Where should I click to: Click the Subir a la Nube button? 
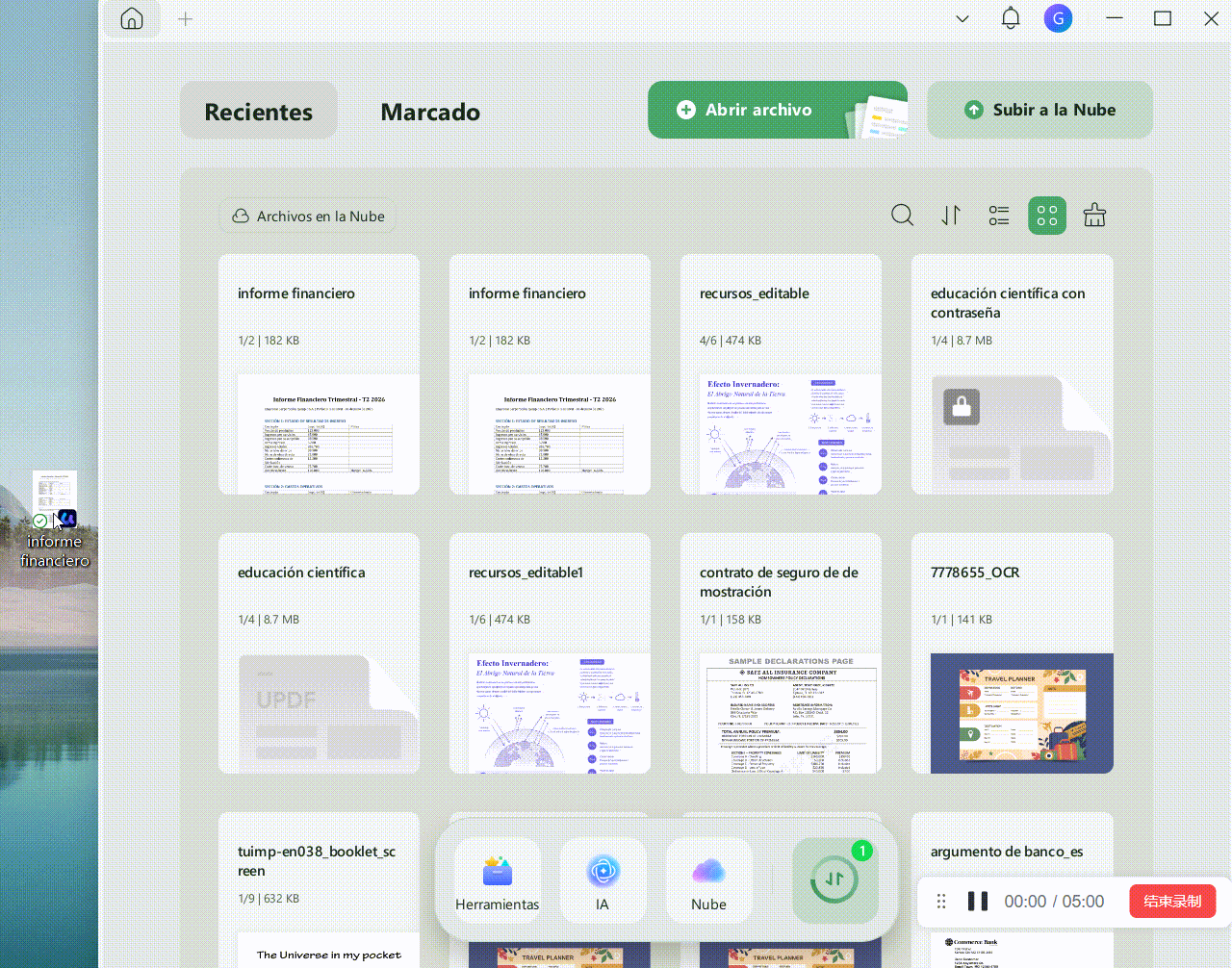click(1039, 110)
